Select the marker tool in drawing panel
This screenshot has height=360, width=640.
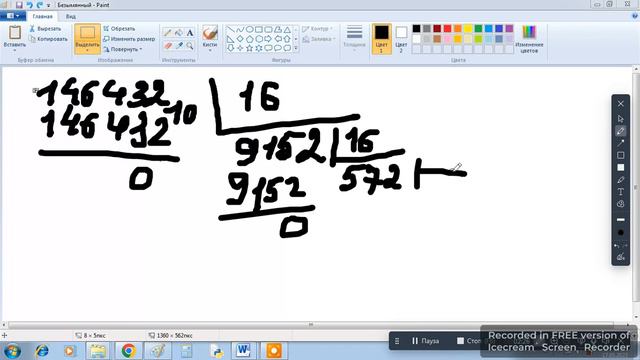[x=620, y=180]
